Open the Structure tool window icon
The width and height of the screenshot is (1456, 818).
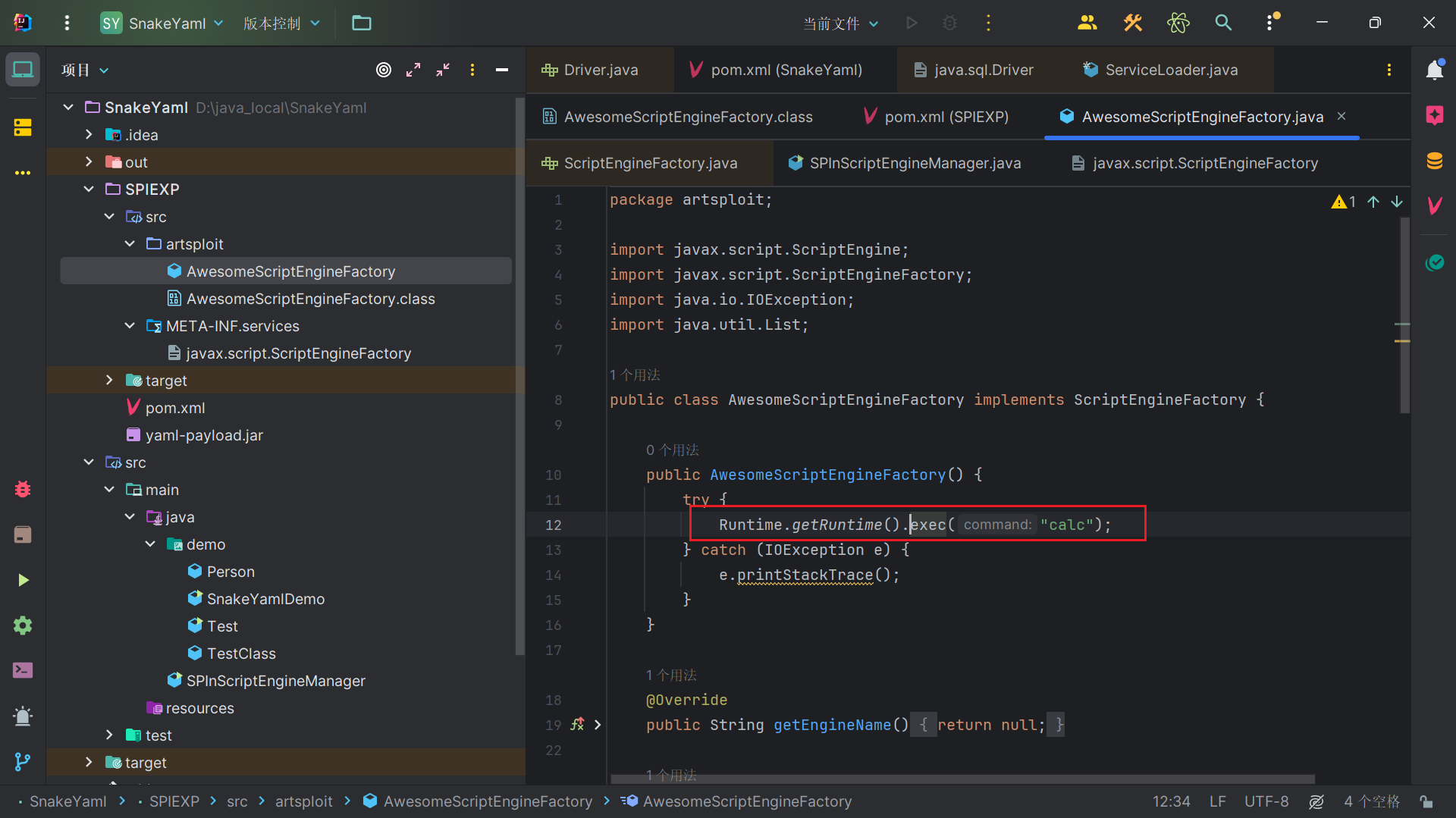[x=23, y=127]
